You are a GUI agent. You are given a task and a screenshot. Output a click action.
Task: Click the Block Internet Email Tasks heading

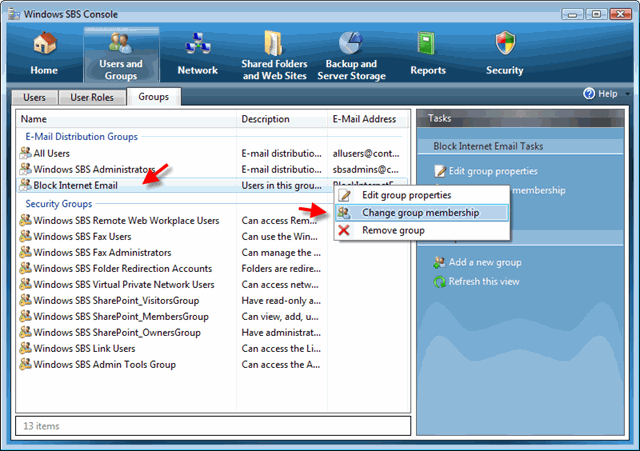click(488, 146)
